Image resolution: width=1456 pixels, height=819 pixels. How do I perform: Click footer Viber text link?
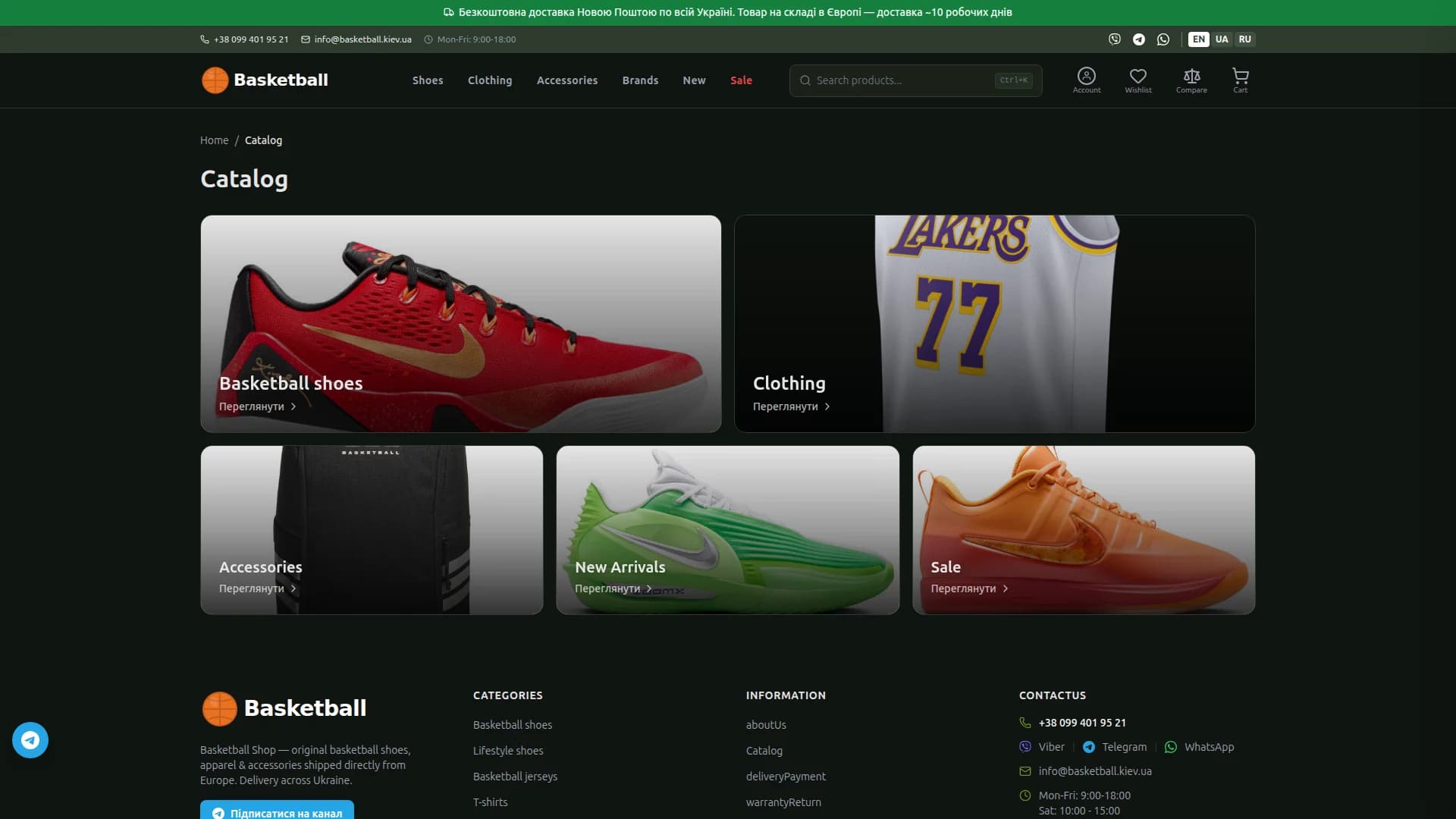(x=1051, y=747)
